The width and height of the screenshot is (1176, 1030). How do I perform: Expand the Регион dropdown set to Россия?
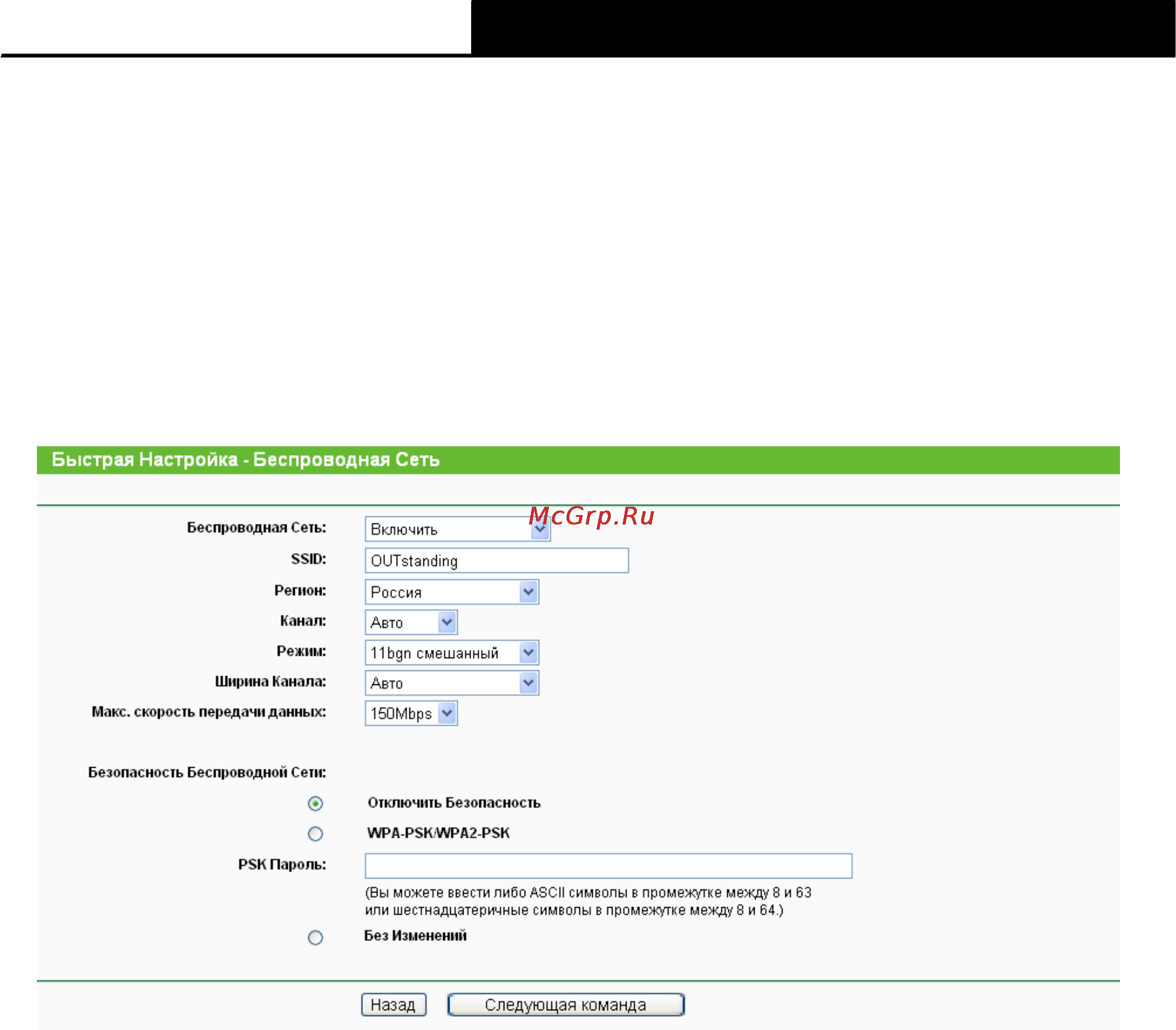pos(451,592)
